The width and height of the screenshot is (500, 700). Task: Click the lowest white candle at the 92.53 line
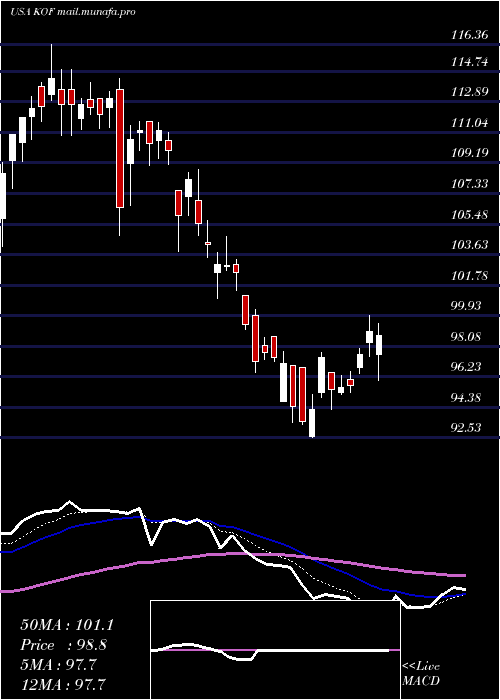point(312,423)
